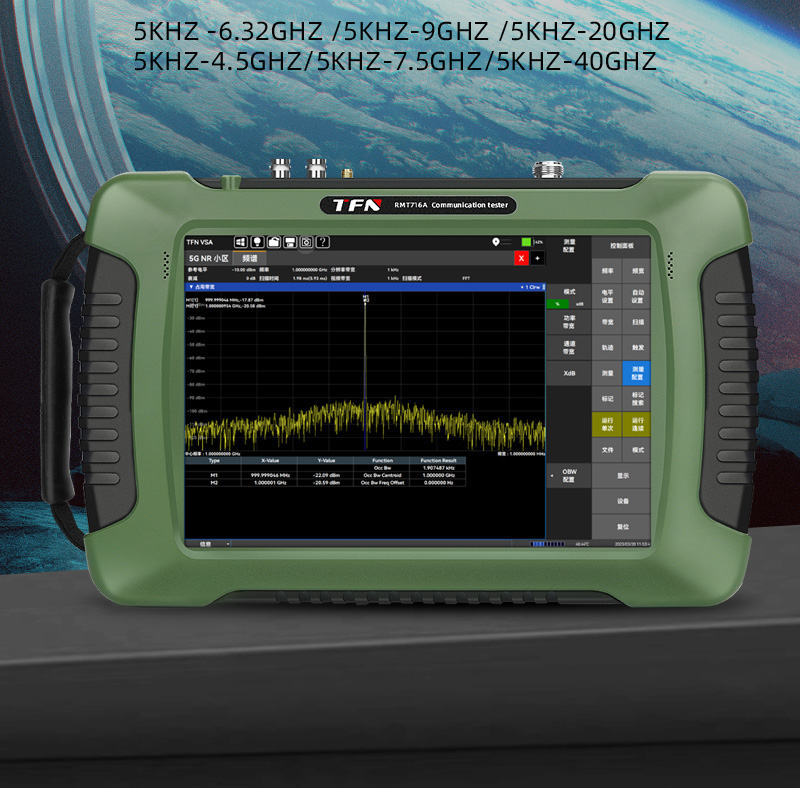The height and width of the screenshot is (788, 800).
Task: Click the highlighted blue 测量配置 button
Action: [x=637, y=373]
